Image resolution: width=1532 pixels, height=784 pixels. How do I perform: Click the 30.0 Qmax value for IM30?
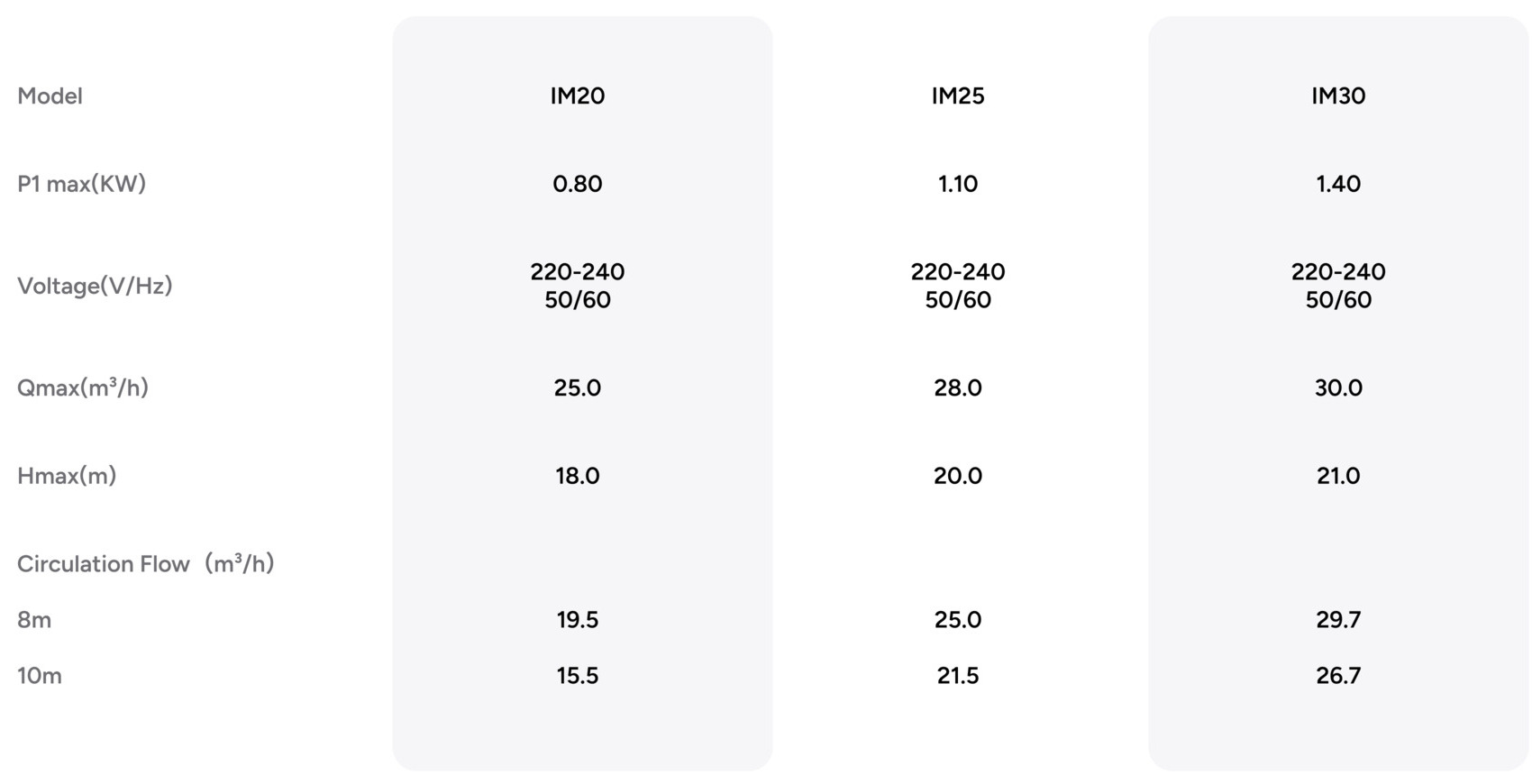pyautogui.click(x=1338, y=387)
